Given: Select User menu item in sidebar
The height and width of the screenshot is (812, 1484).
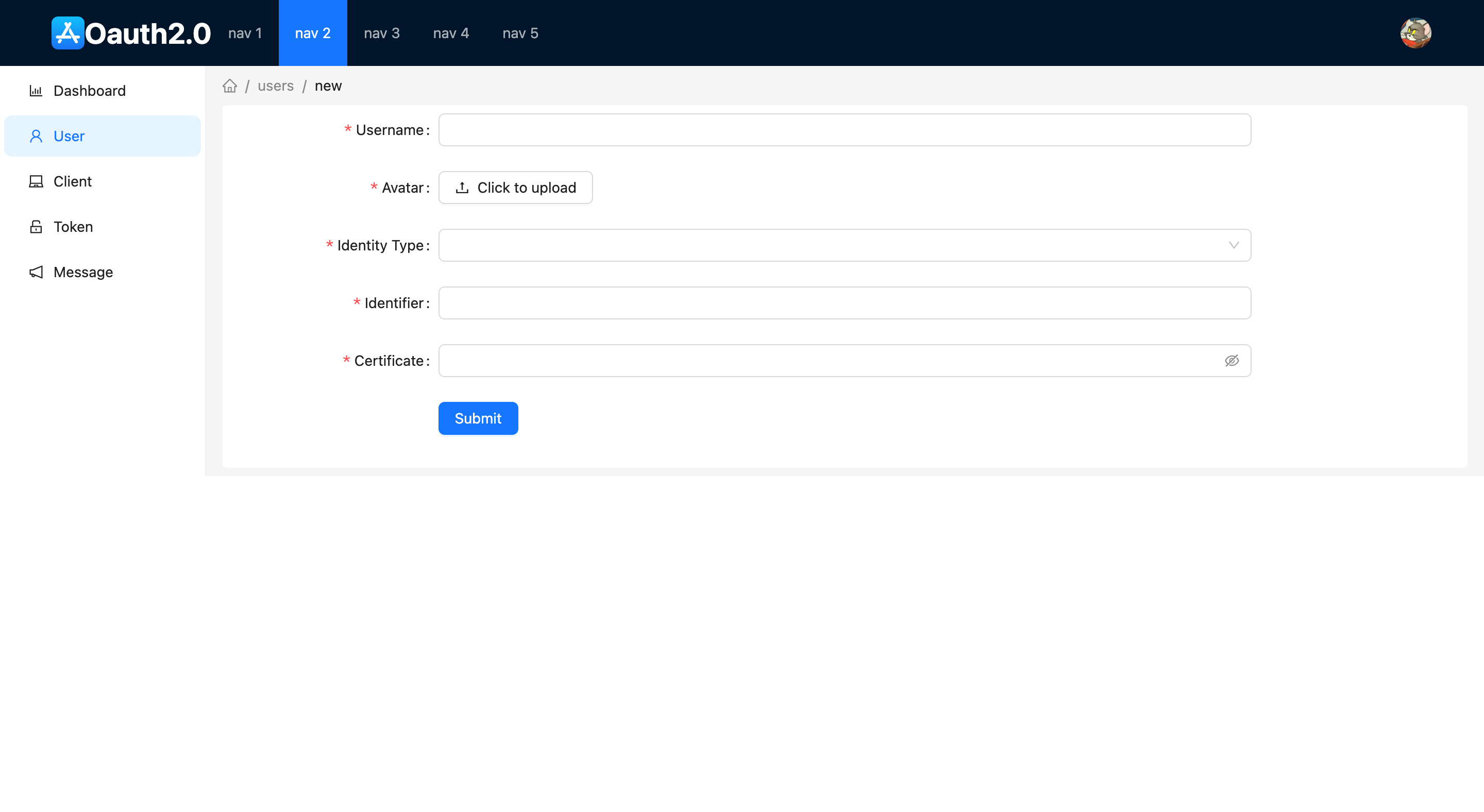Looking at the screenshot, I should (103, 136).
